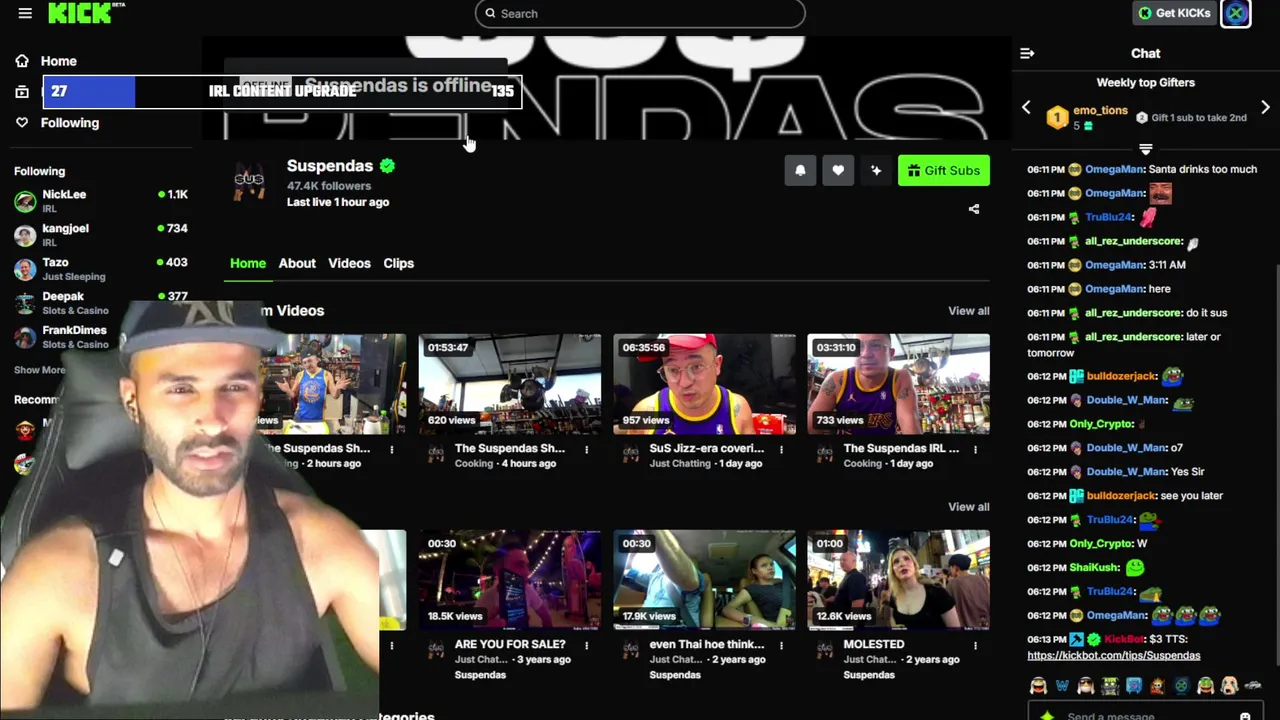The image size is (1280, 720).
Task: Insert the green zombie emote
Action: click(x=1110, y=686)
